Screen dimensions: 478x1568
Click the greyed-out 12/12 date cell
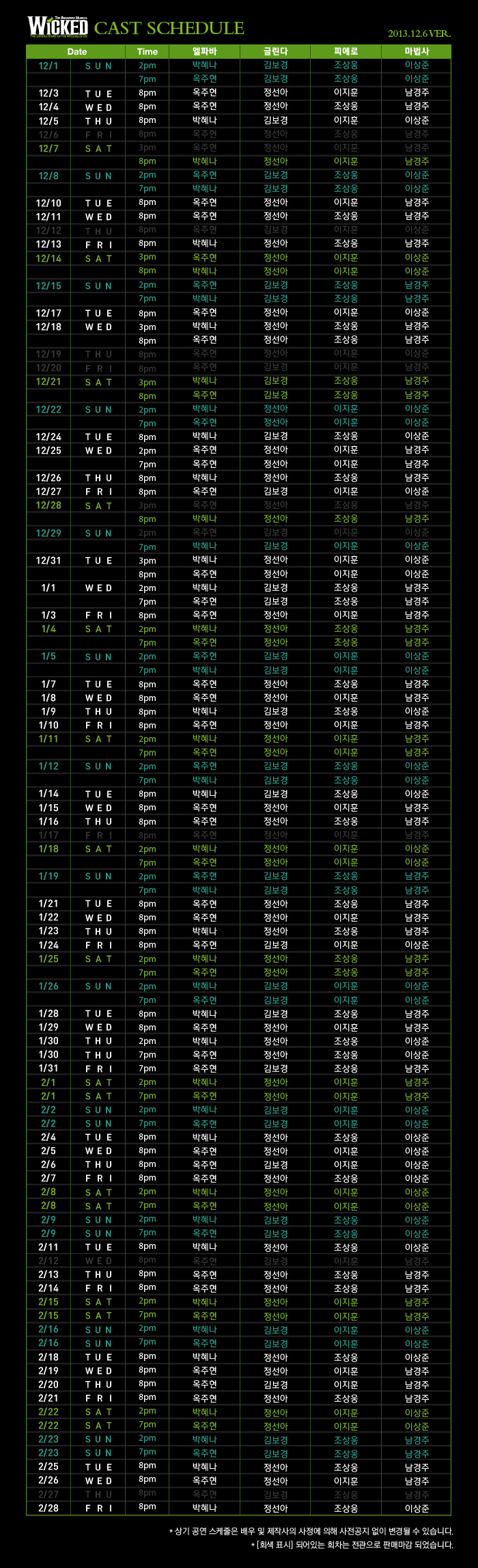click(x=48, y=231)
